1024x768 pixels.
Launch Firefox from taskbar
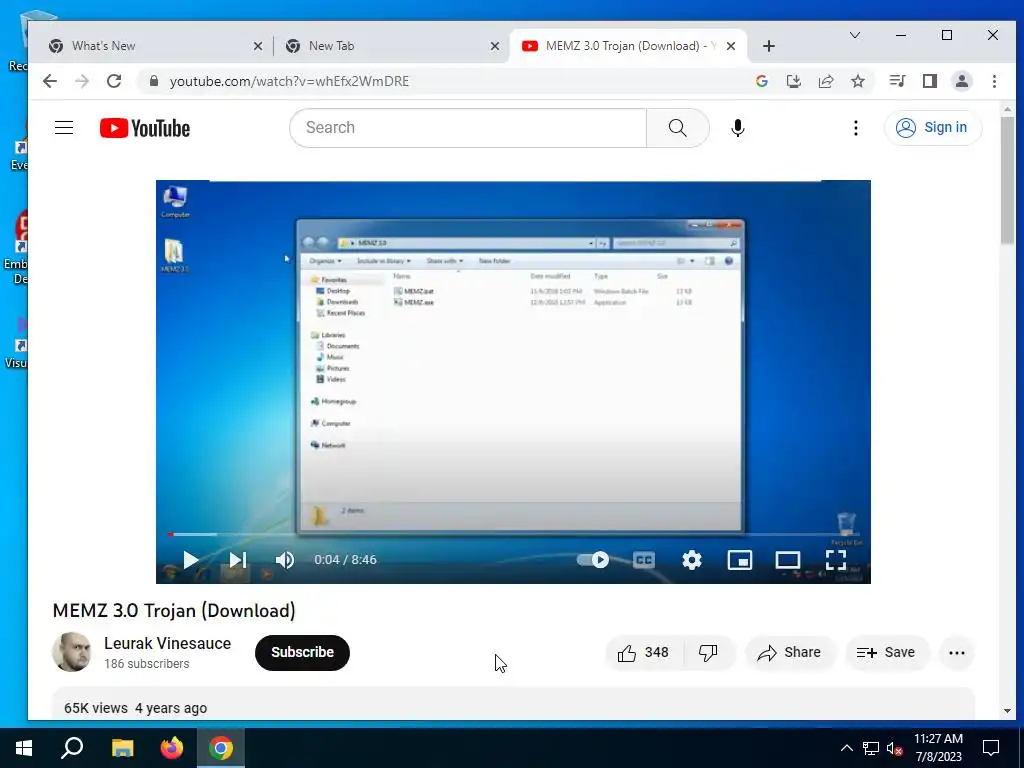[172, 748]
